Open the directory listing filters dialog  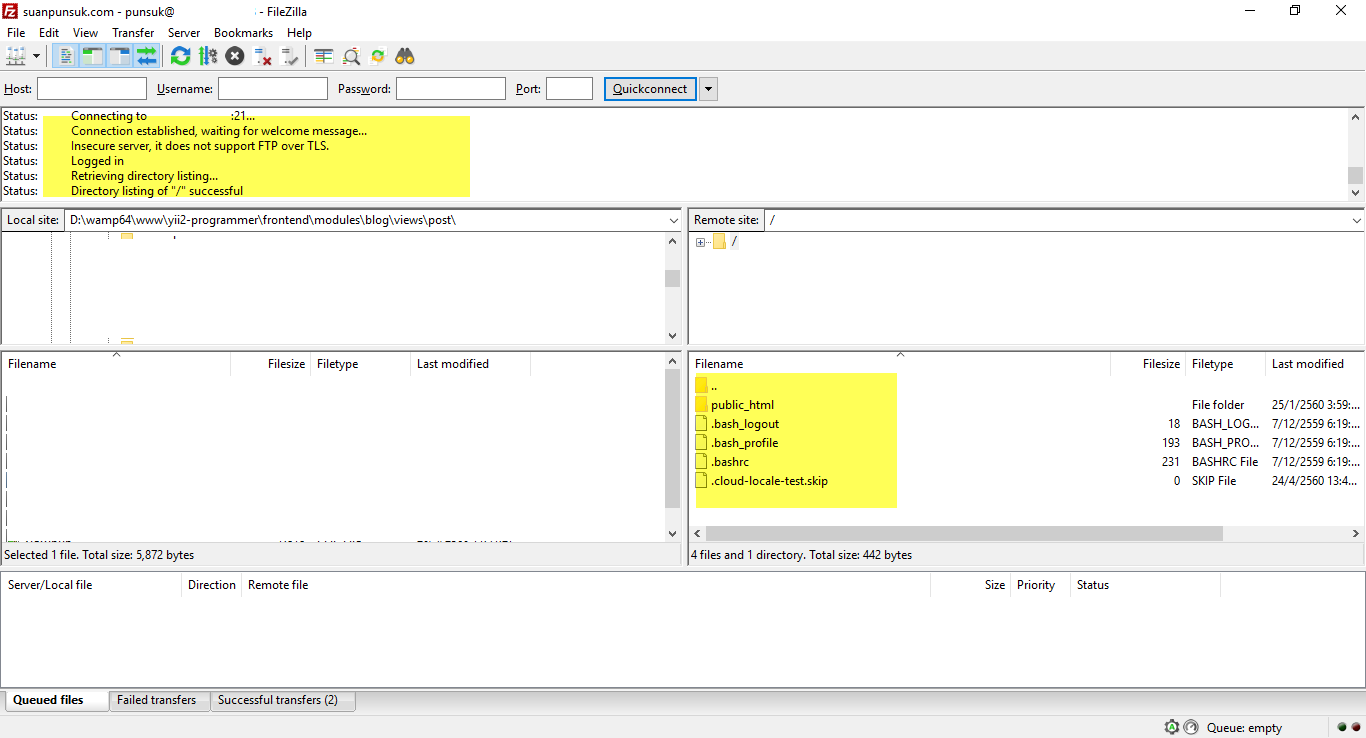coord(324,56)
